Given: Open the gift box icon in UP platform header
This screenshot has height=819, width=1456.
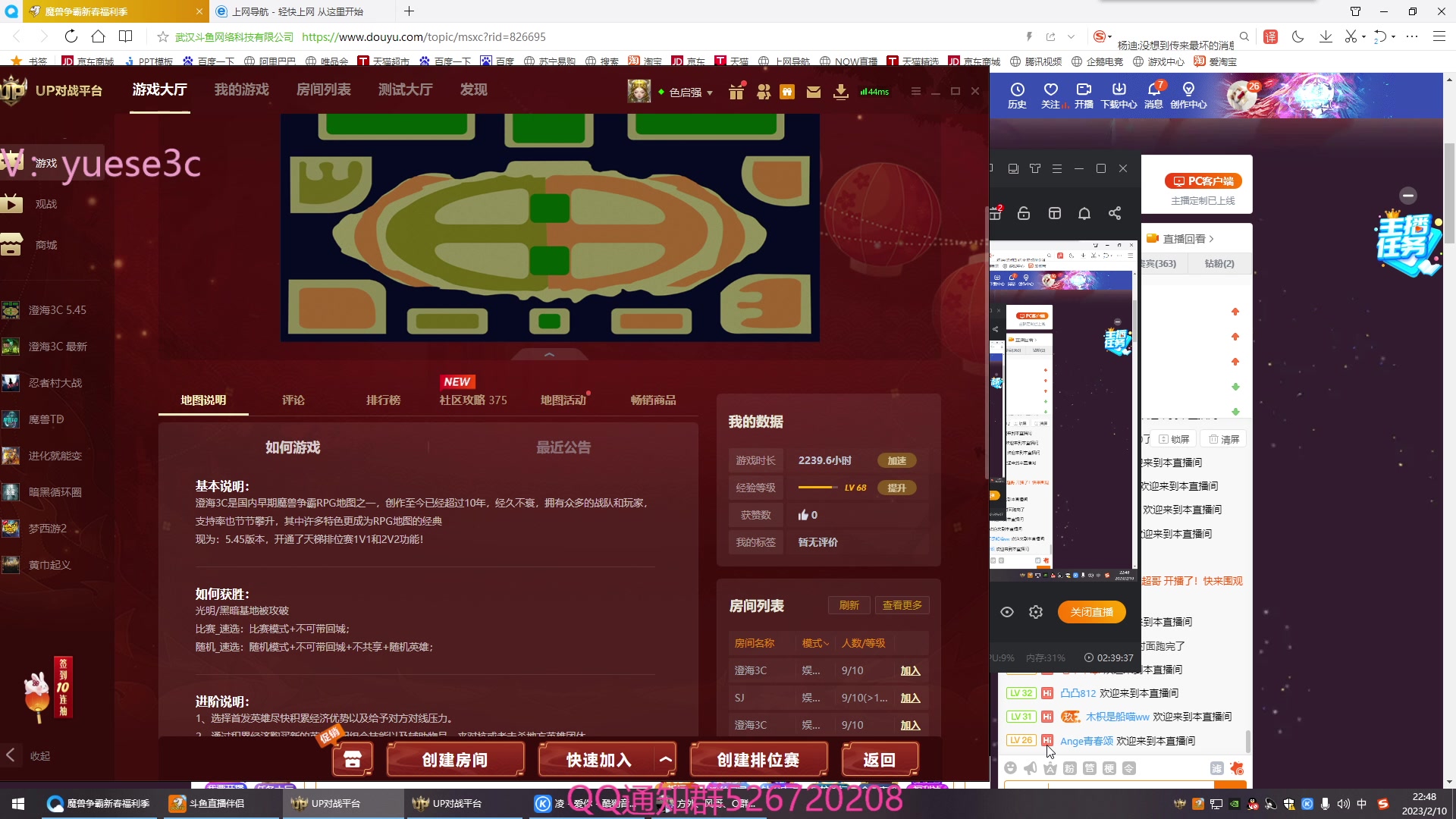Looking at the screenshot, I should click(x=736, y=92).
